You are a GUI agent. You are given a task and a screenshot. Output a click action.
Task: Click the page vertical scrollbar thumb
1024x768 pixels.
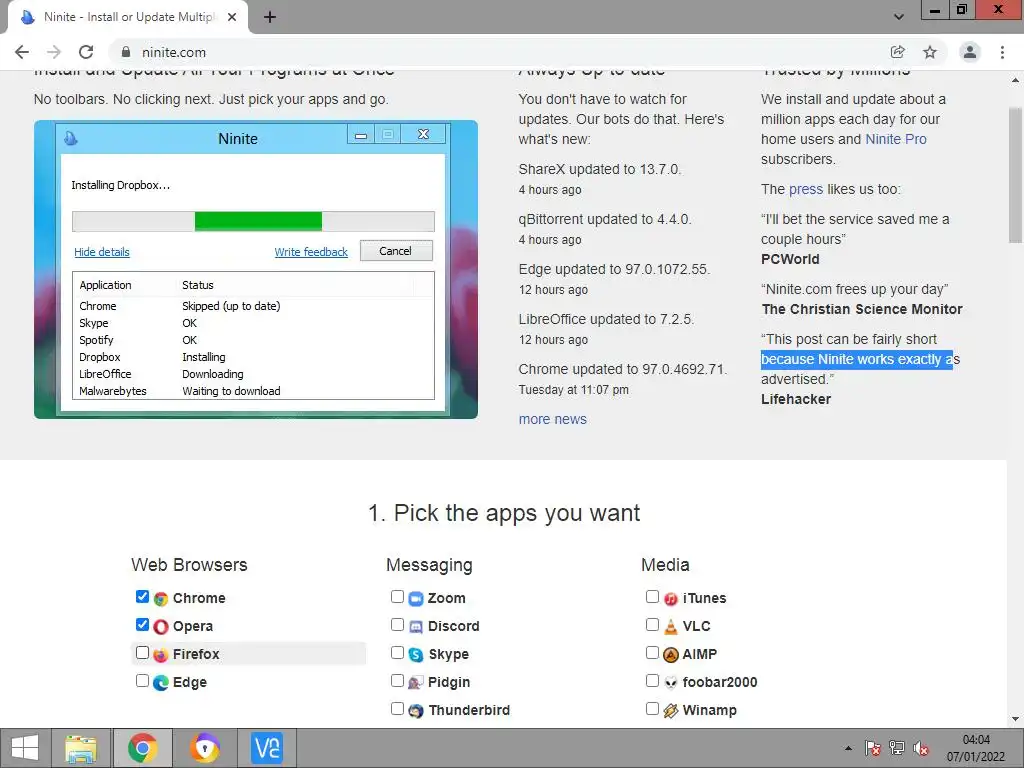coord(1016,175)
